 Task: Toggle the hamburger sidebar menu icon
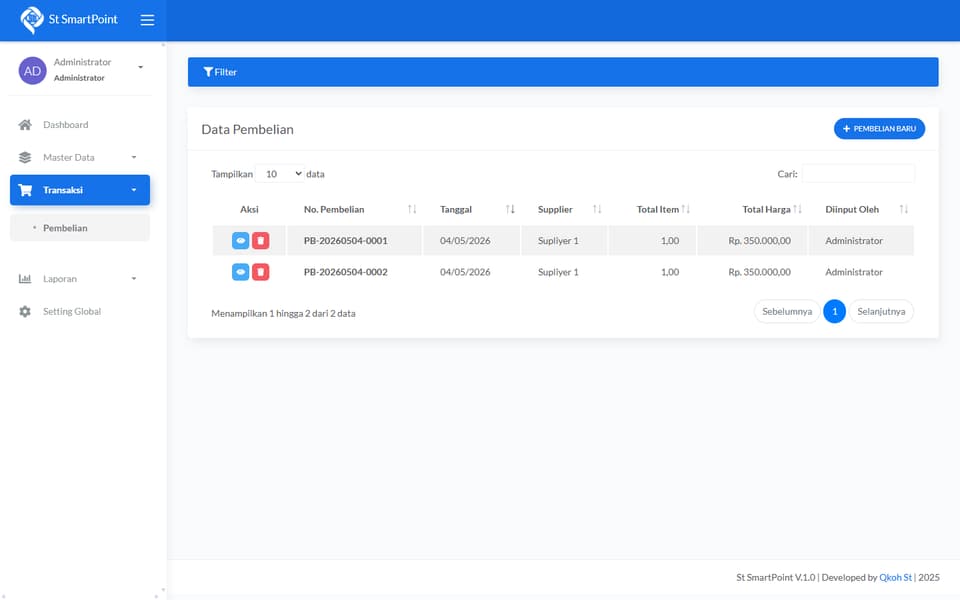pyautogui.click(x=147, y=20)
